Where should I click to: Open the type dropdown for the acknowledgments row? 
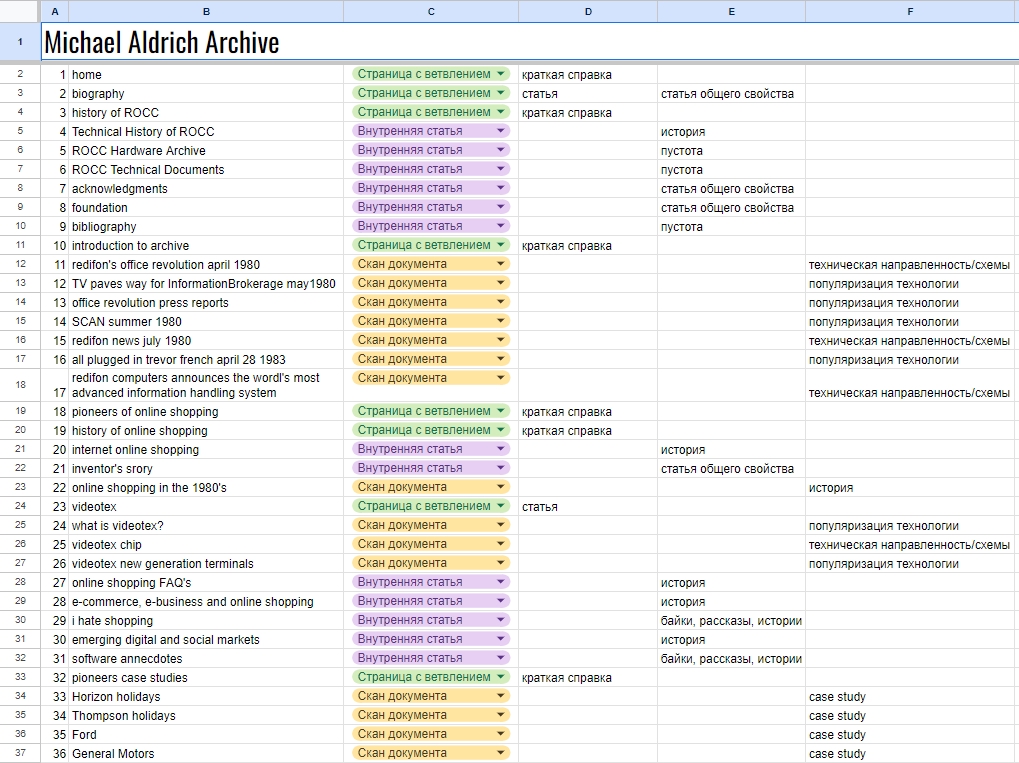(x=500, y=188)
